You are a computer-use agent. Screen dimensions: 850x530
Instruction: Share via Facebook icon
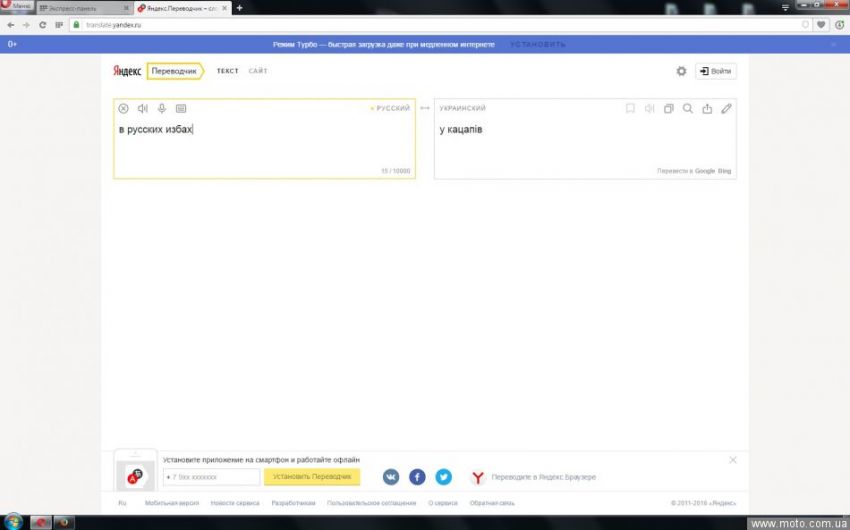click(x=417, y=477)
